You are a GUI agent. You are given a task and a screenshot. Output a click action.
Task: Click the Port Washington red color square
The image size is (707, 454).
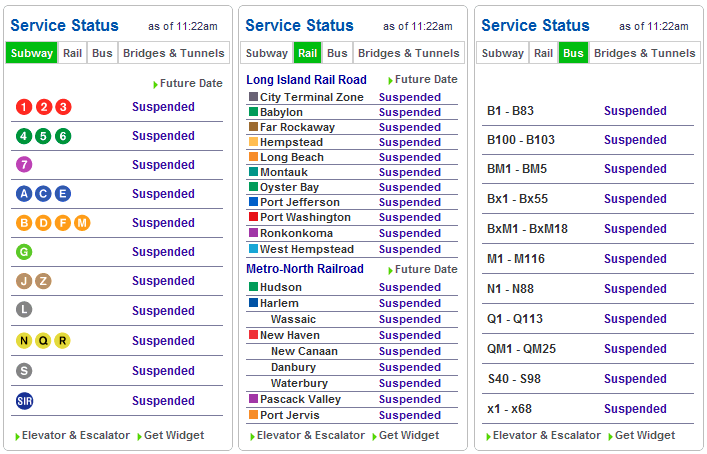tap(254, 217)
